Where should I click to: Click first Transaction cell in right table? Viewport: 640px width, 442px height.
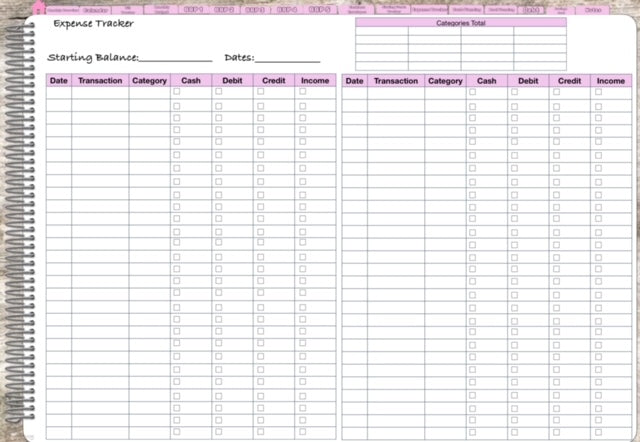click(395, 92)
